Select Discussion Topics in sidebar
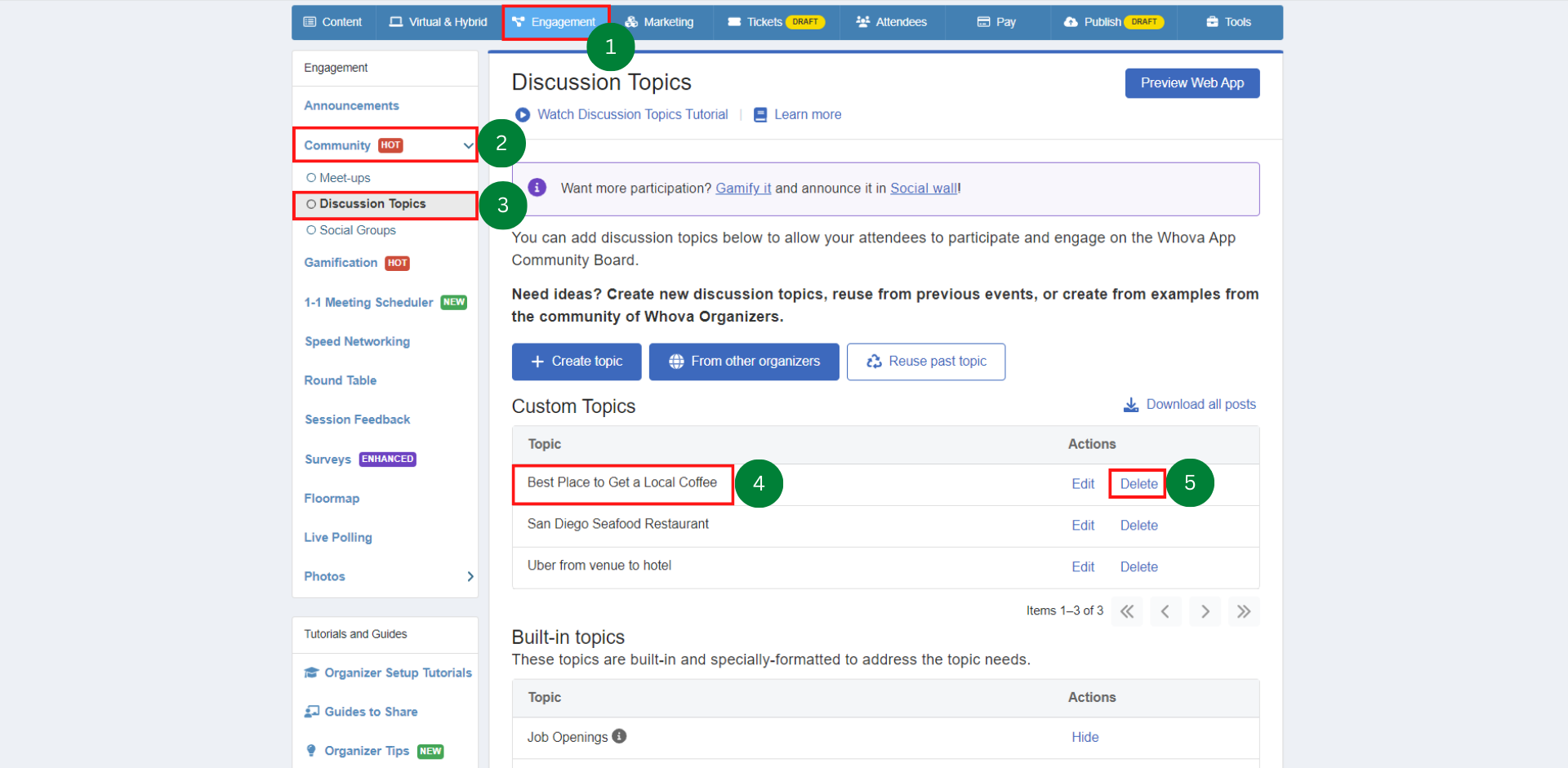1568x768 pixels. 372,204
